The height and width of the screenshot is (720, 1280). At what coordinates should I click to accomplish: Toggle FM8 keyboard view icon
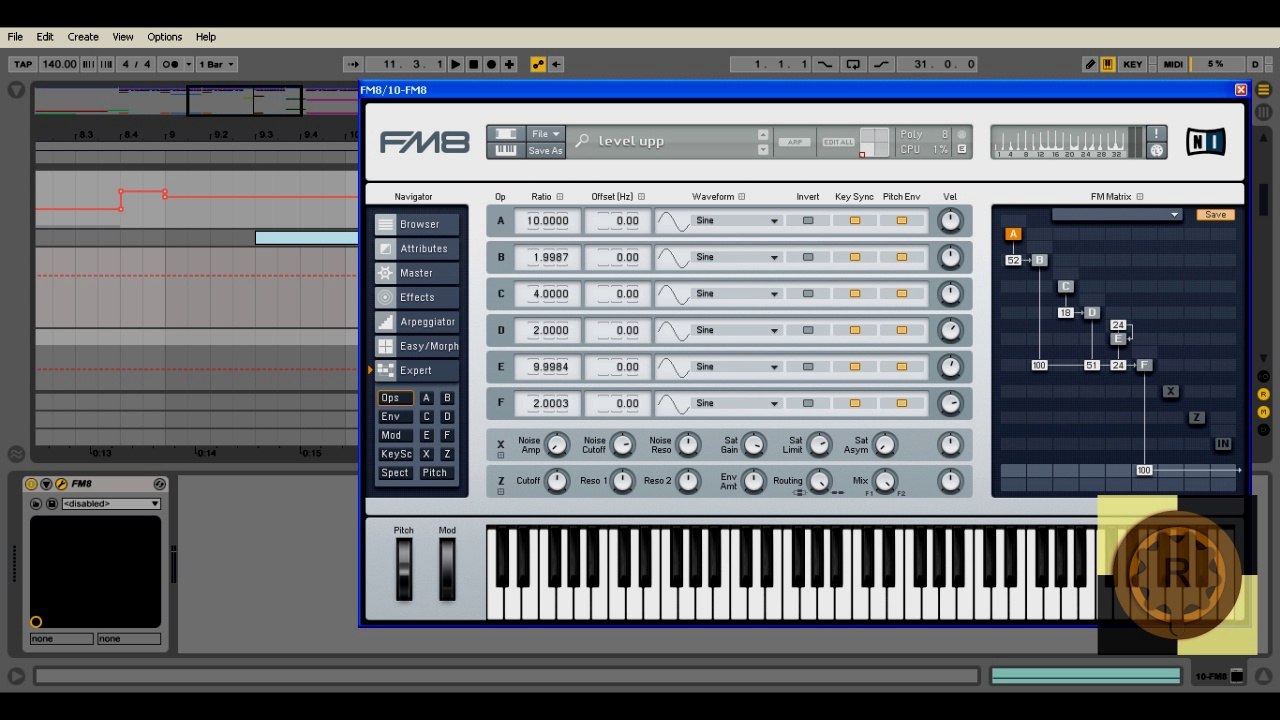point(506,151)
